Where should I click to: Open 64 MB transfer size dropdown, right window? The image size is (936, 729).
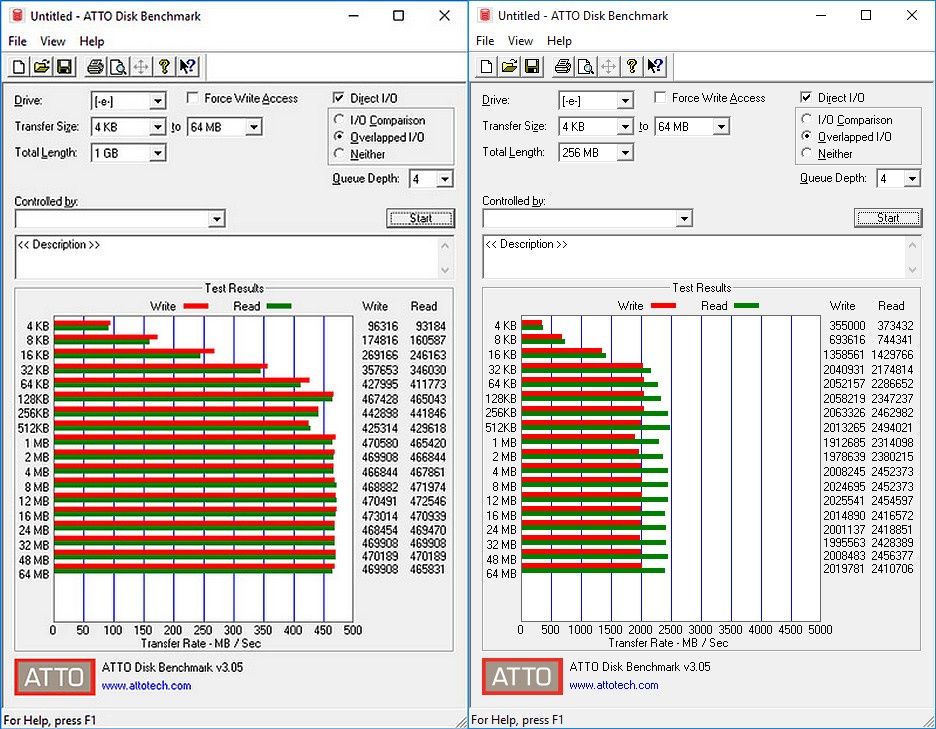coord(722,126)
